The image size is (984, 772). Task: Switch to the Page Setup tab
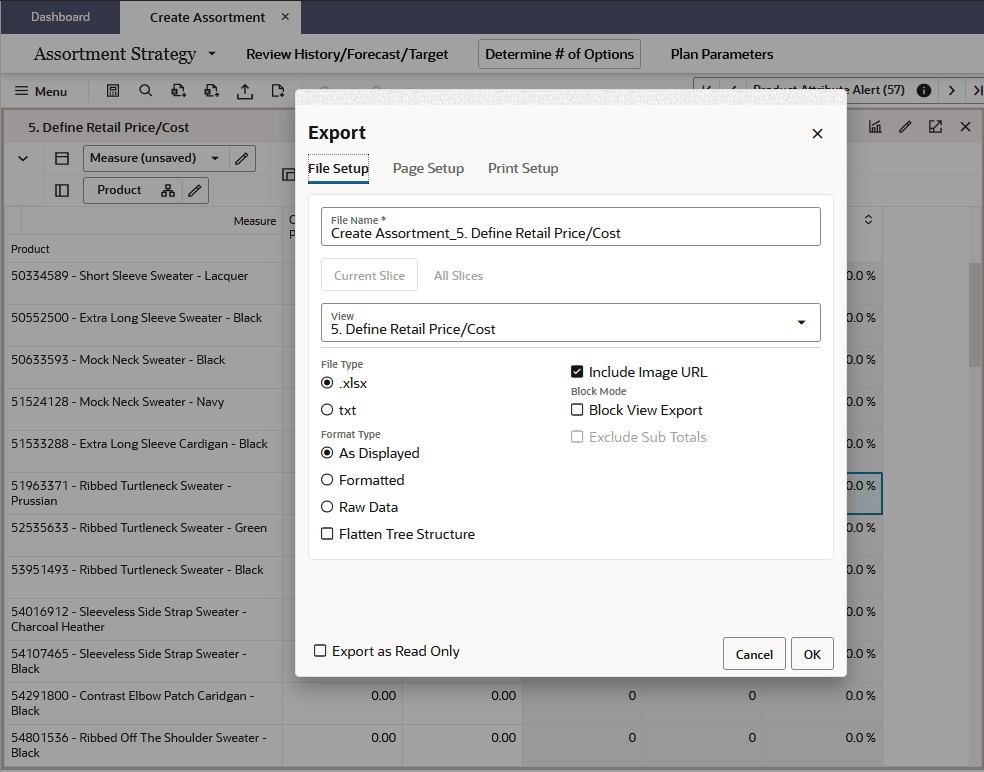point(428,168)
